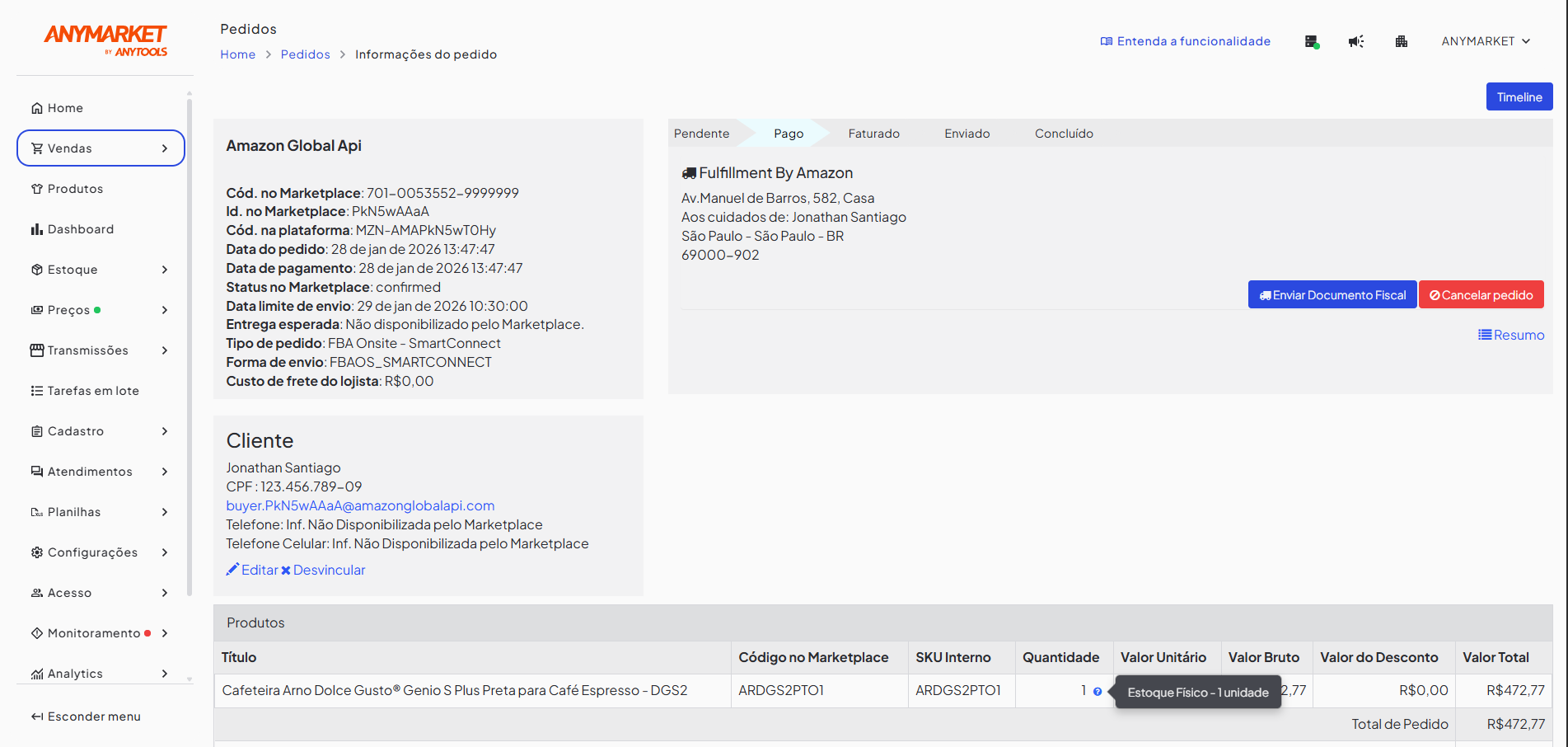
Task: Expand the Transmissões submenu arrow
Action: tap(165, 350)
